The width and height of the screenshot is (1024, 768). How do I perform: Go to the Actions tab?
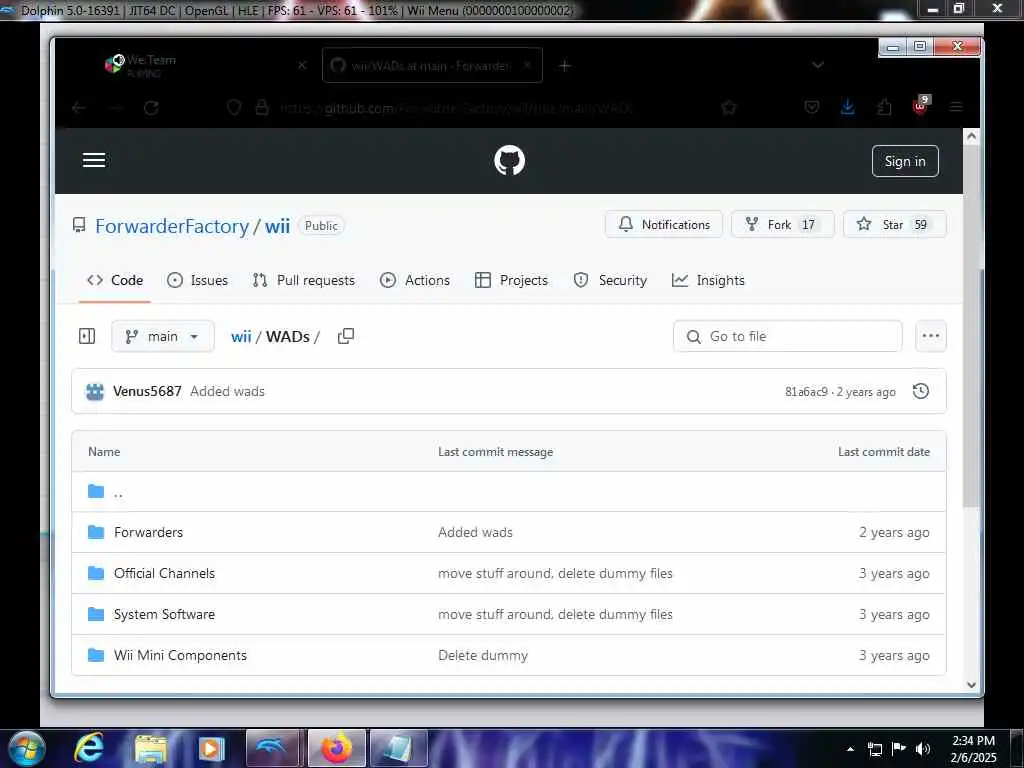click(x=415, y=280)
